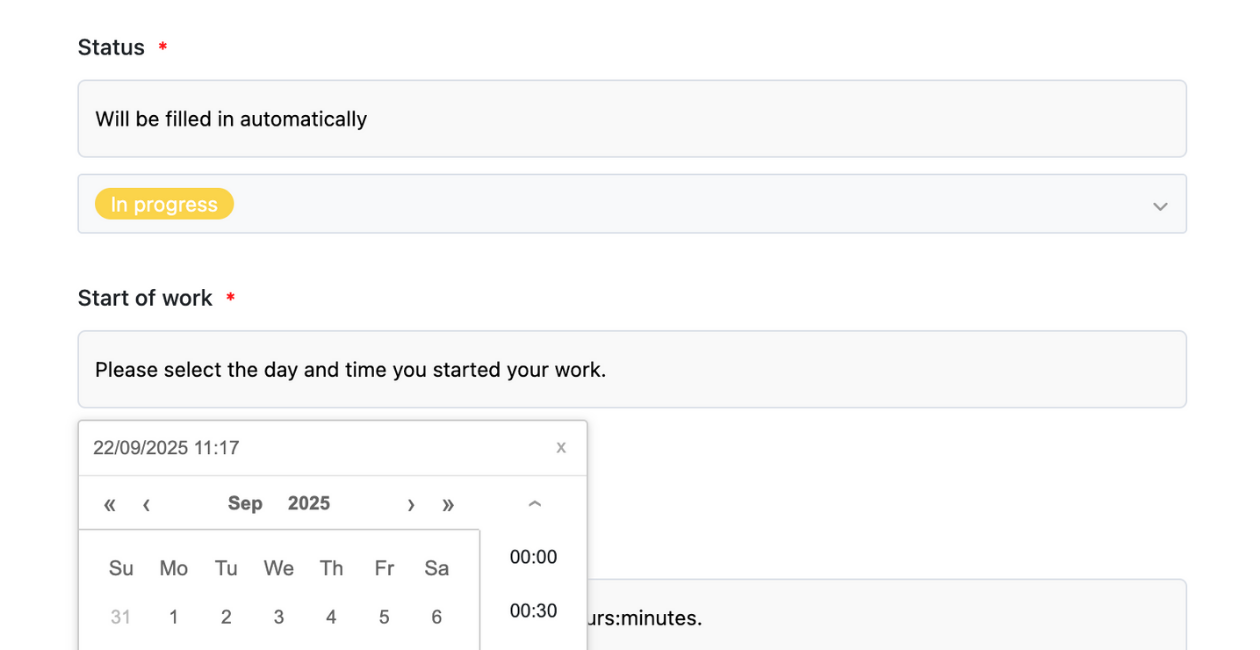This screenshot has width=1260, height=650.
Task: Select the 00:00 time option
Action: [533, 557]
